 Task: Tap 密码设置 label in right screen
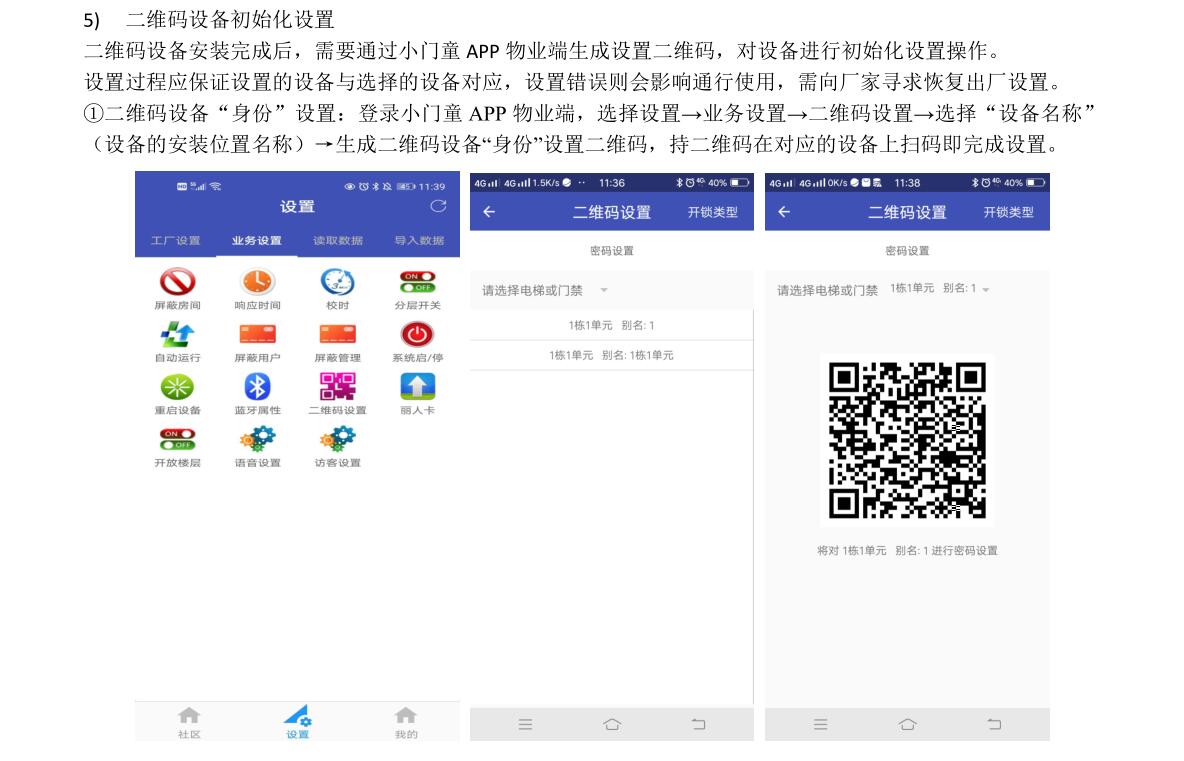907,251
